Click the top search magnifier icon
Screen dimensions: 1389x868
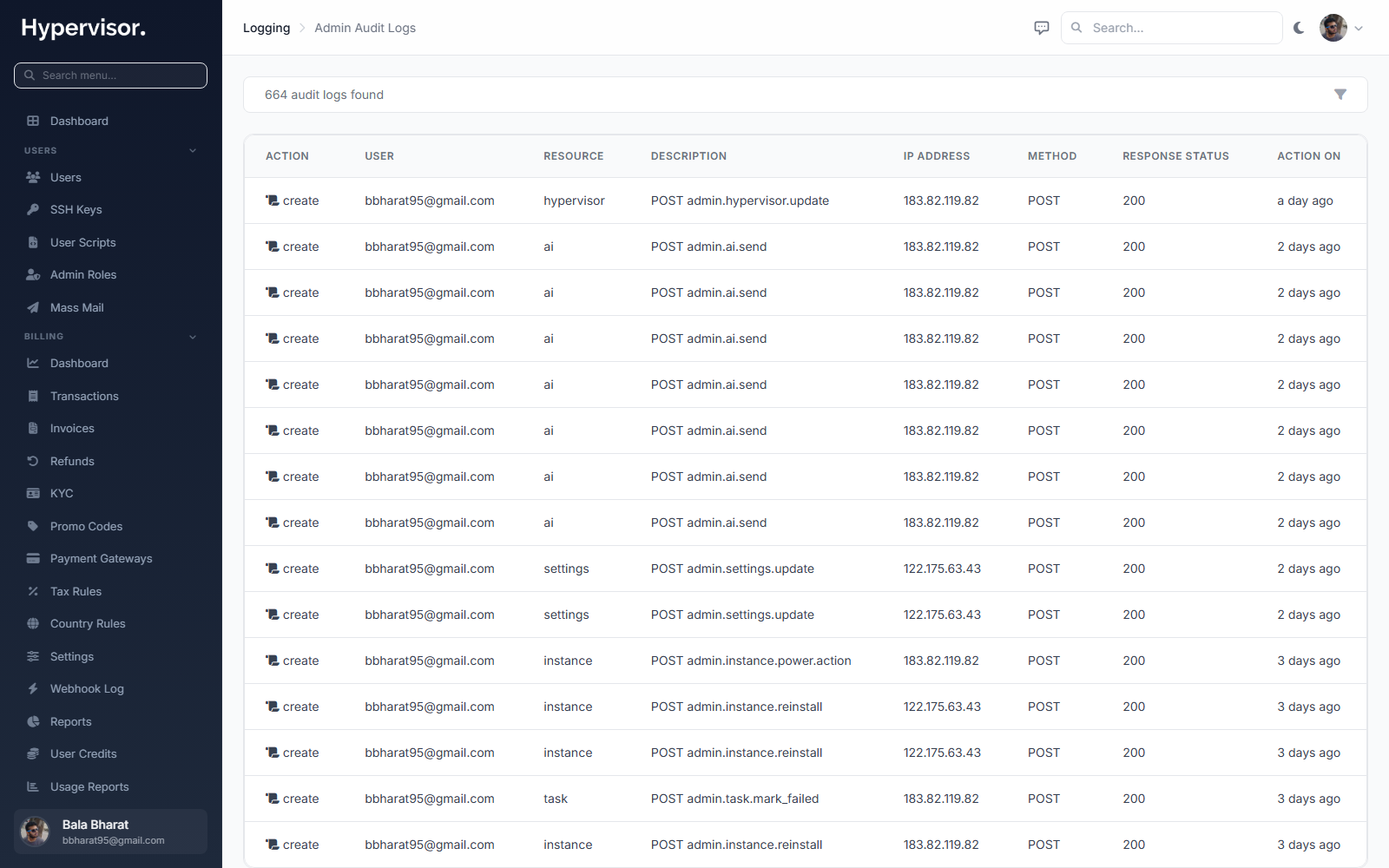tap(1076, 28)
